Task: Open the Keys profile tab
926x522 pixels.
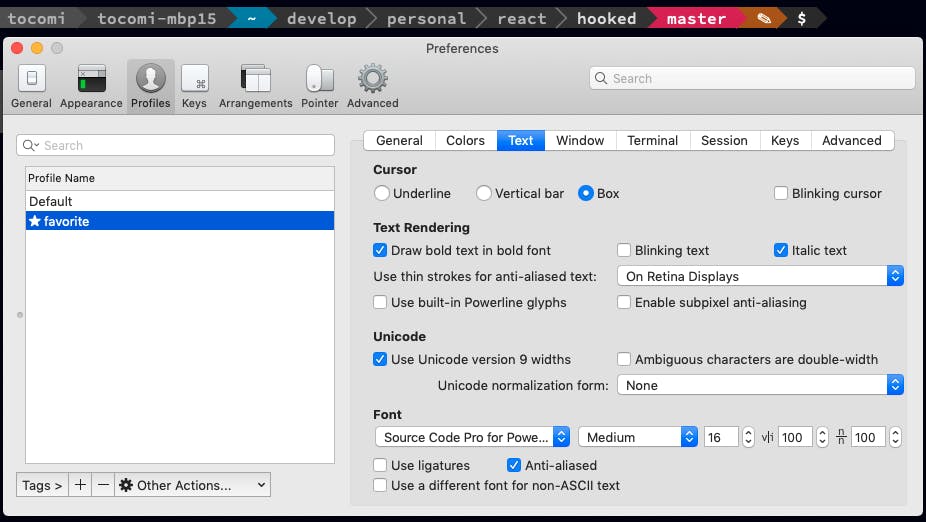Action: pos(785,141)
